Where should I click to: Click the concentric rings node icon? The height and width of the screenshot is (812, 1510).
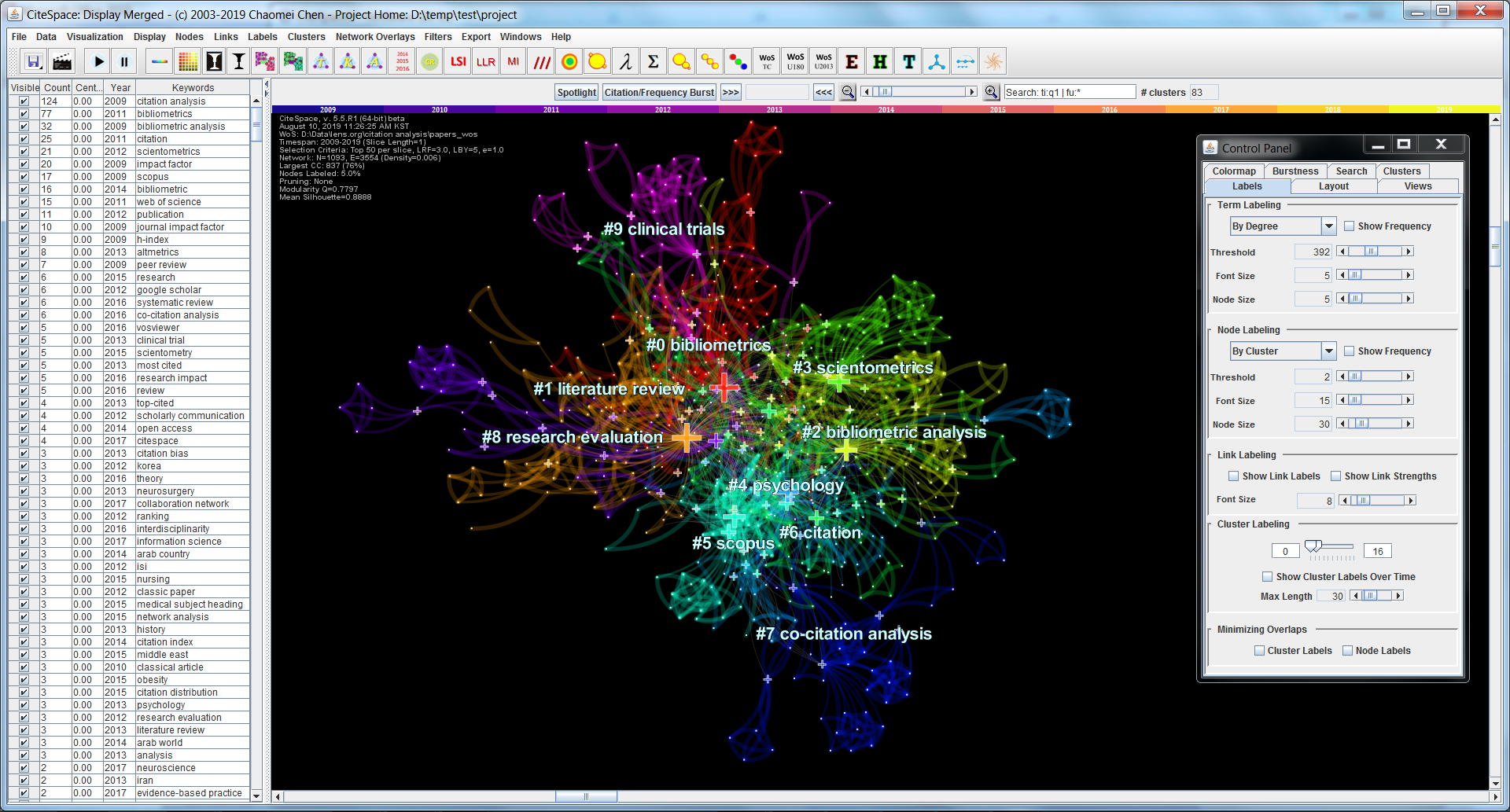[x=570, y=61]
